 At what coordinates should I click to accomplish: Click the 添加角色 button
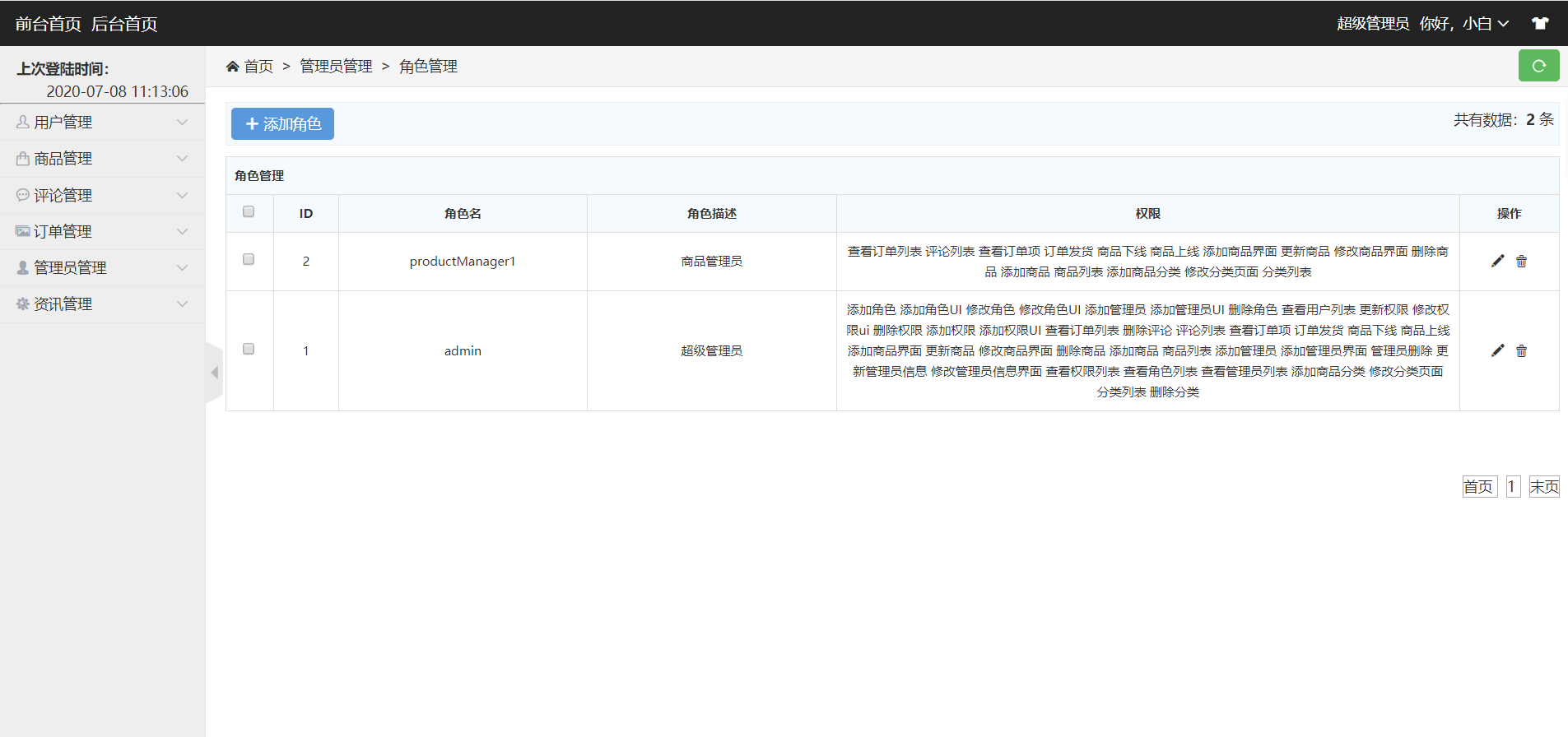pos(282,123)
